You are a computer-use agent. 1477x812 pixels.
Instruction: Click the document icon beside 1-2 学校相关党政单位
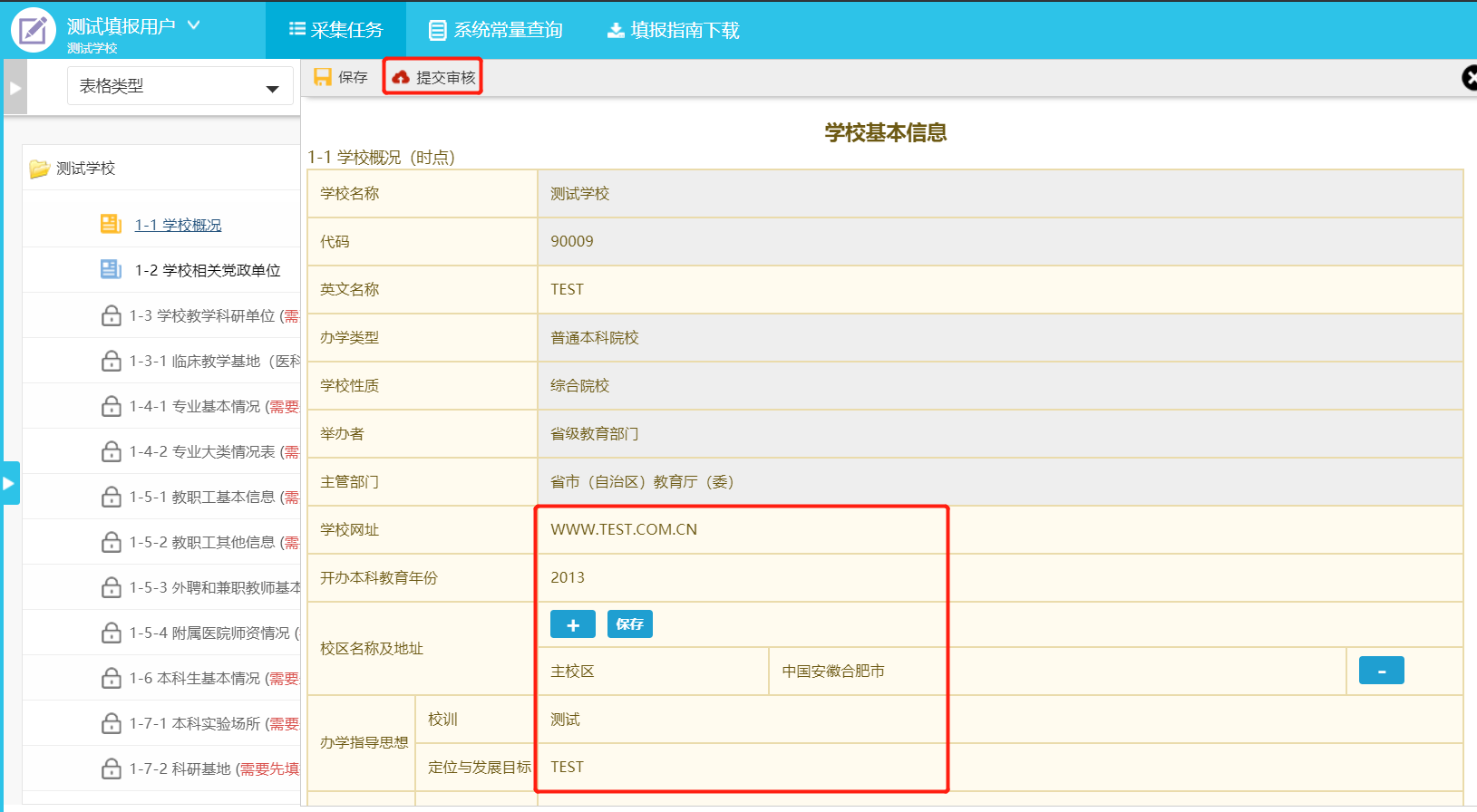[x=111, y=269]
